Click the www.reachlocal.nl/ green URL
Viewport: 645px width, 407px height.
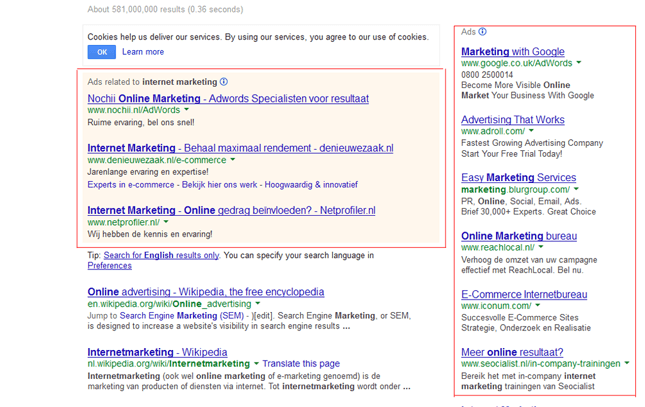click(x=498, y=247)
